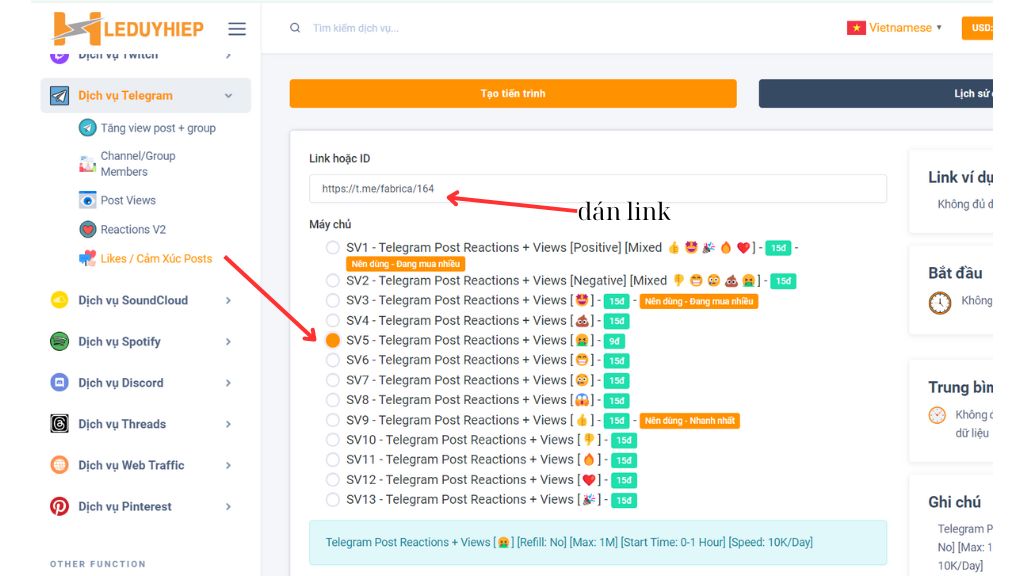Select SV2 Negative Mixed reactions server

[333, 280]
